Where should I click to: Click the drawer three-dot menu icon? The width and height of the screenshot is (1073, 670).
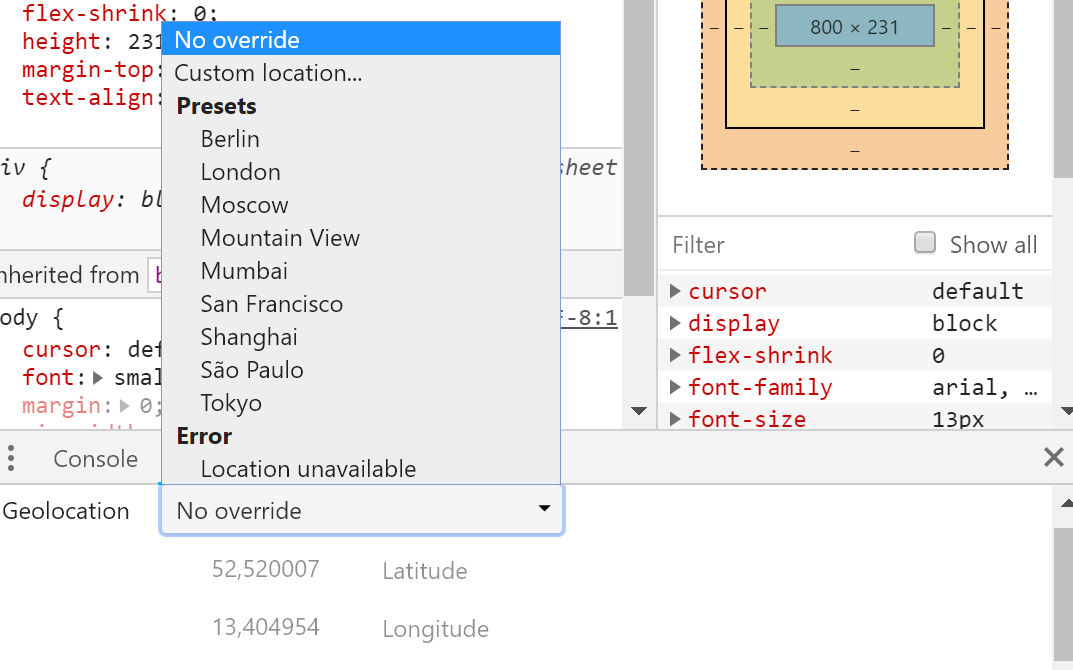coord(11,459)
